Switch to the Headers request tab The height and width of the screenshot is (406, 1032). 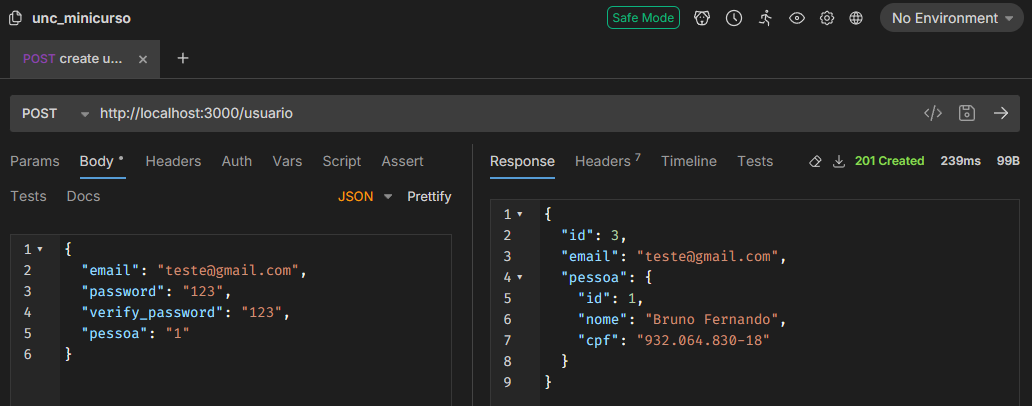tap(173, 161)
